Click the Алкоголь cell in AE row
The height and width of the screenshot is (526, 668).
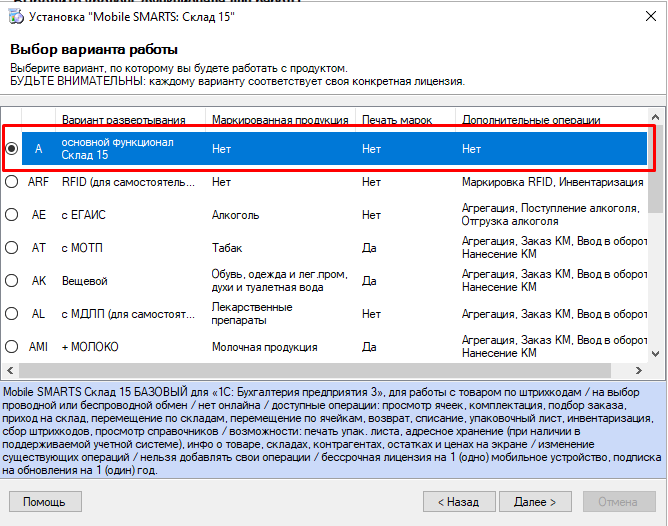pyautogui.click(x=235, y=215)
